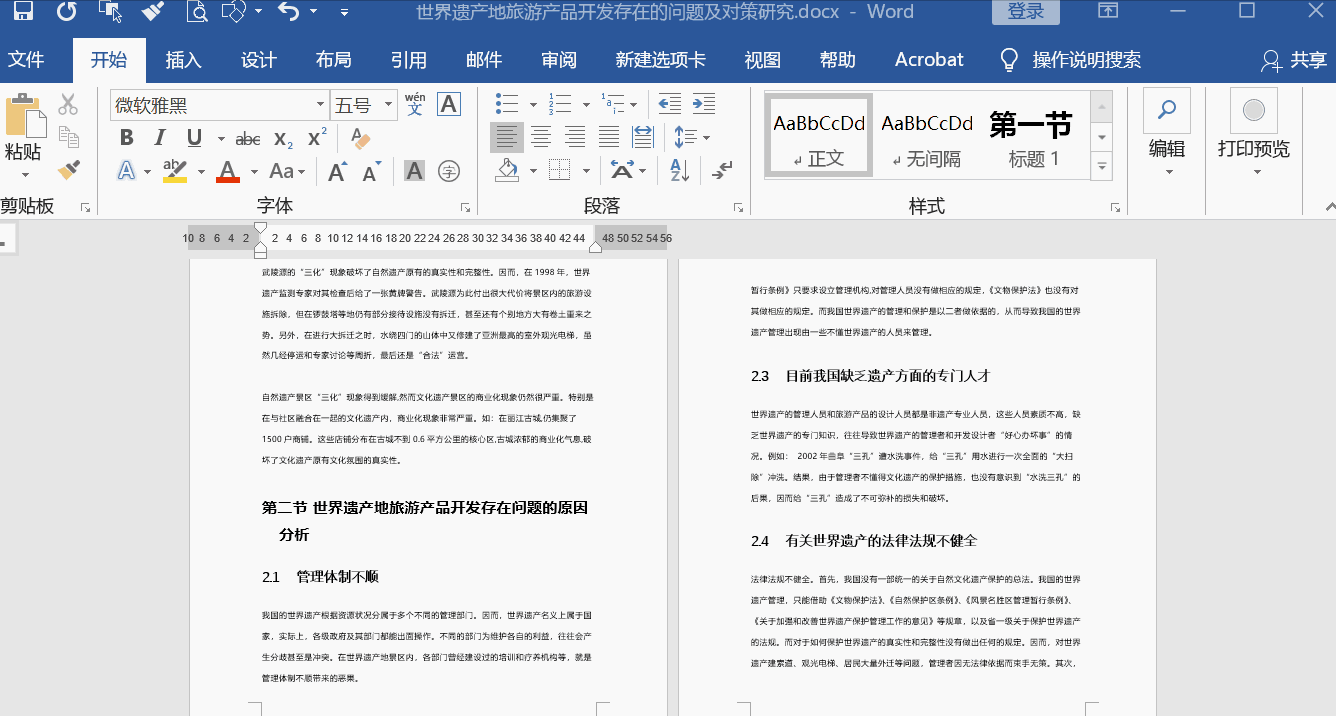Open the font dialog launcher

[x=466, y=208]
